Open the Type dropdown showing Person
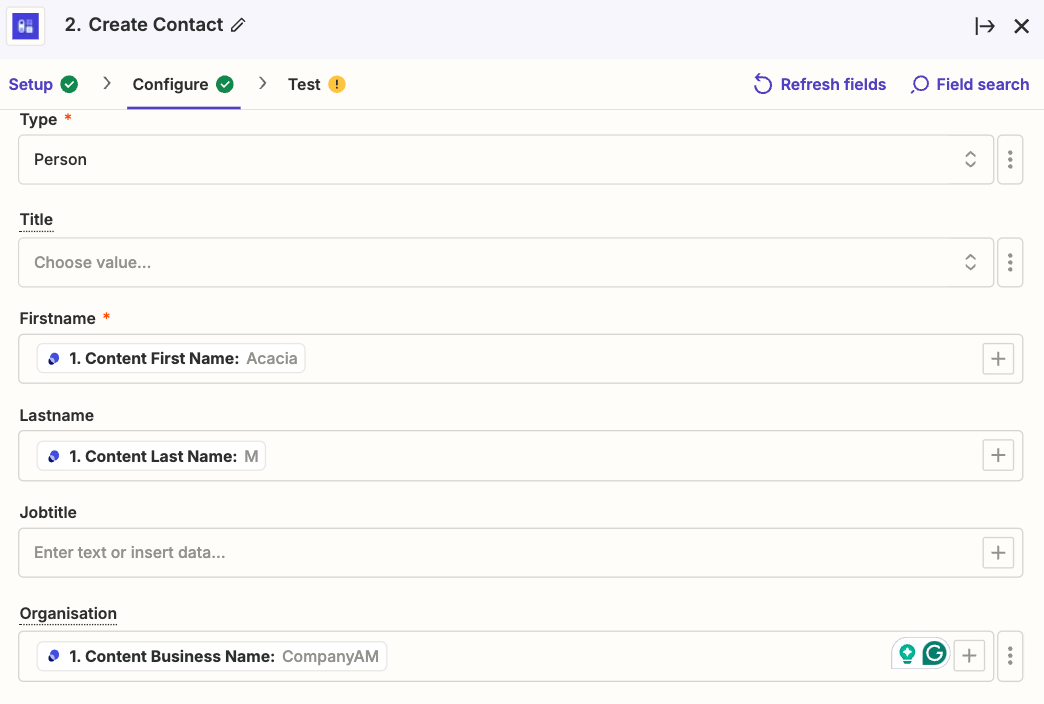 506,160
